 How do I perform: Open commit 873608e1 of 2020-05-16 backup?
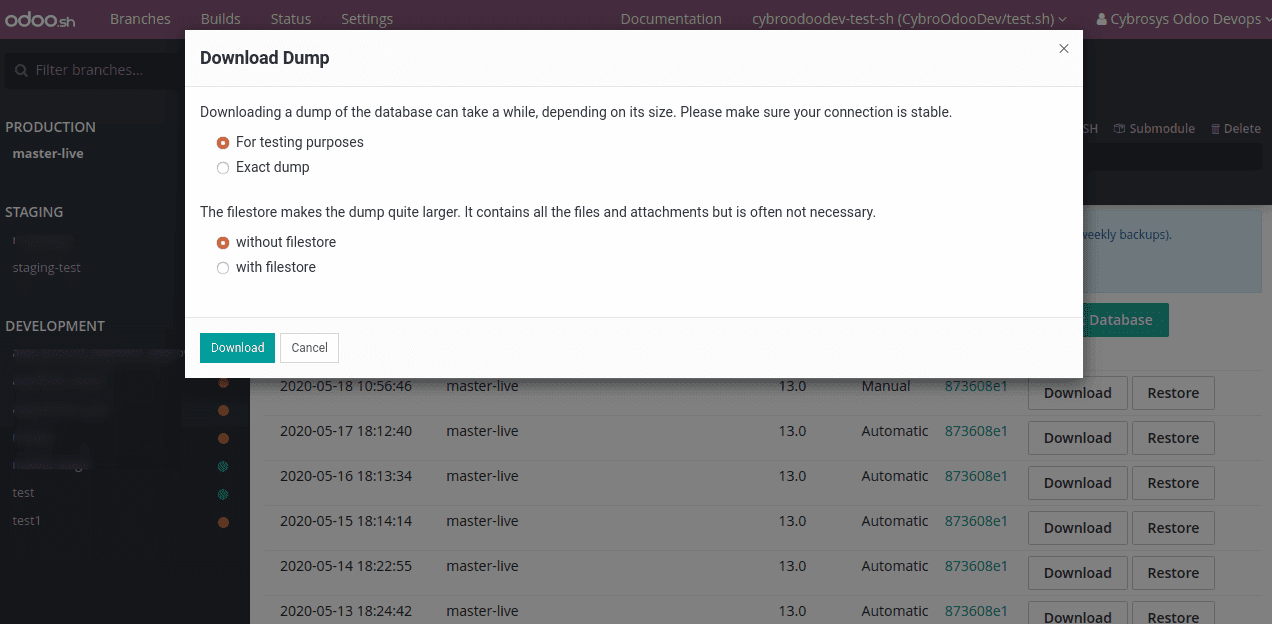click(x=976, y=476)
